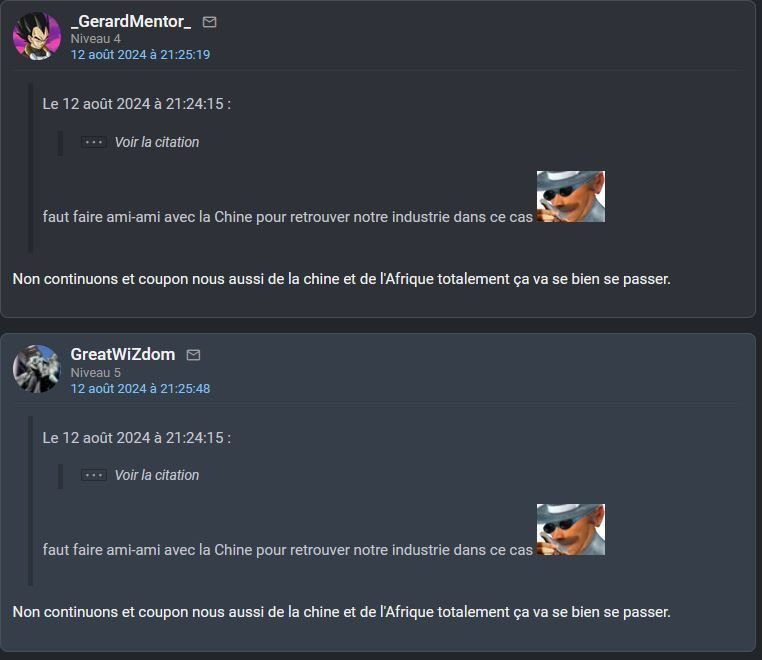Screen dimensions: 762x660
Task: Show "Voir la citation" in _GerardMentor_'s post
Action: click(x=156, y=142)
